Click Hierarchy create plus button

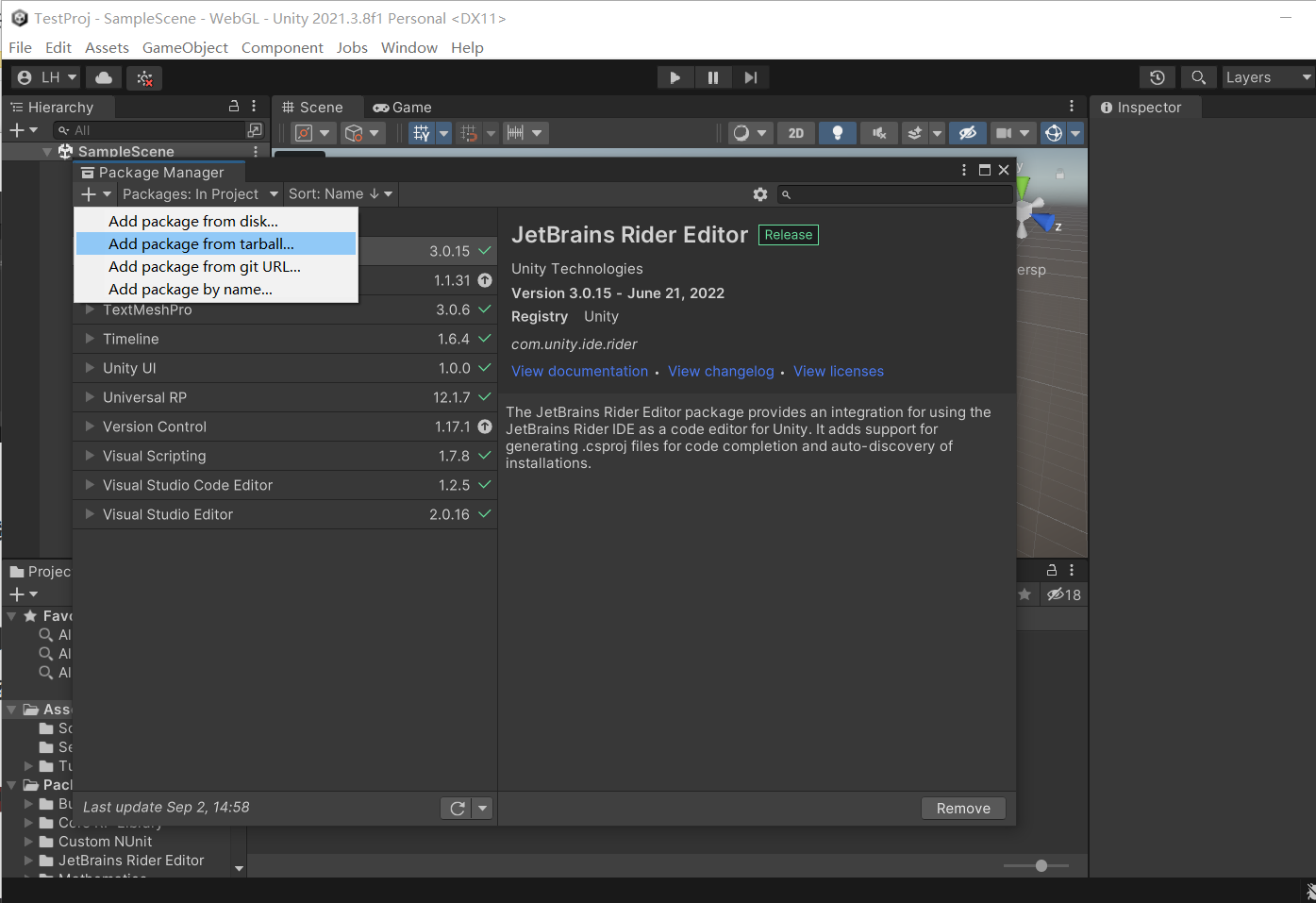23,130
